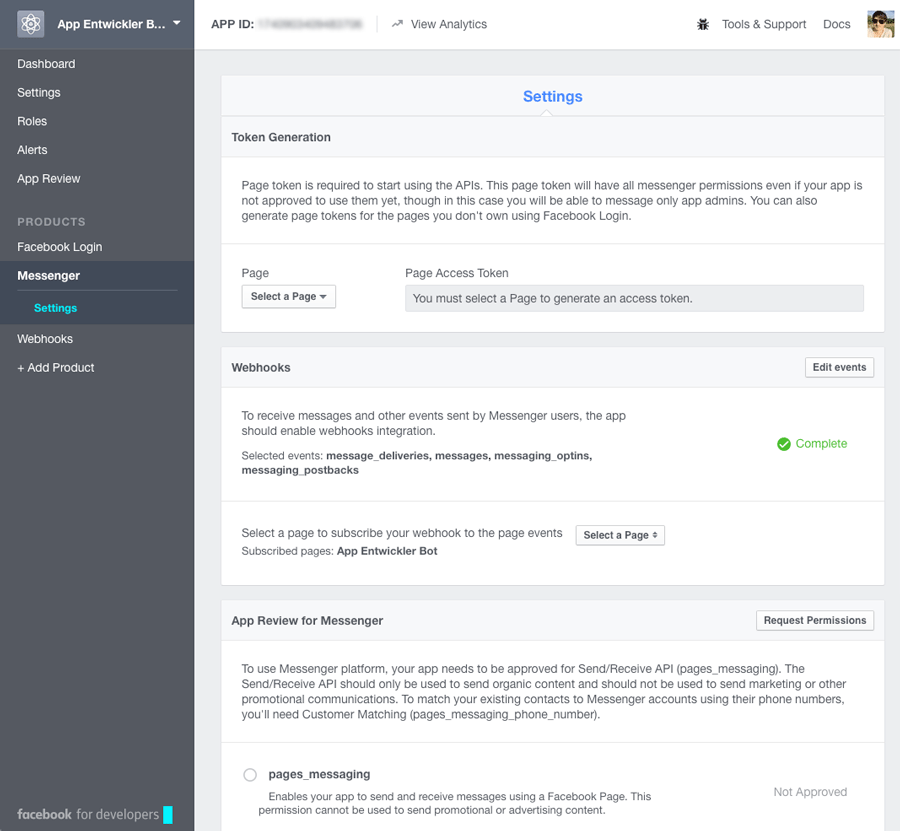Open View Analytics link
900x831 pixels.
[448, 24]
